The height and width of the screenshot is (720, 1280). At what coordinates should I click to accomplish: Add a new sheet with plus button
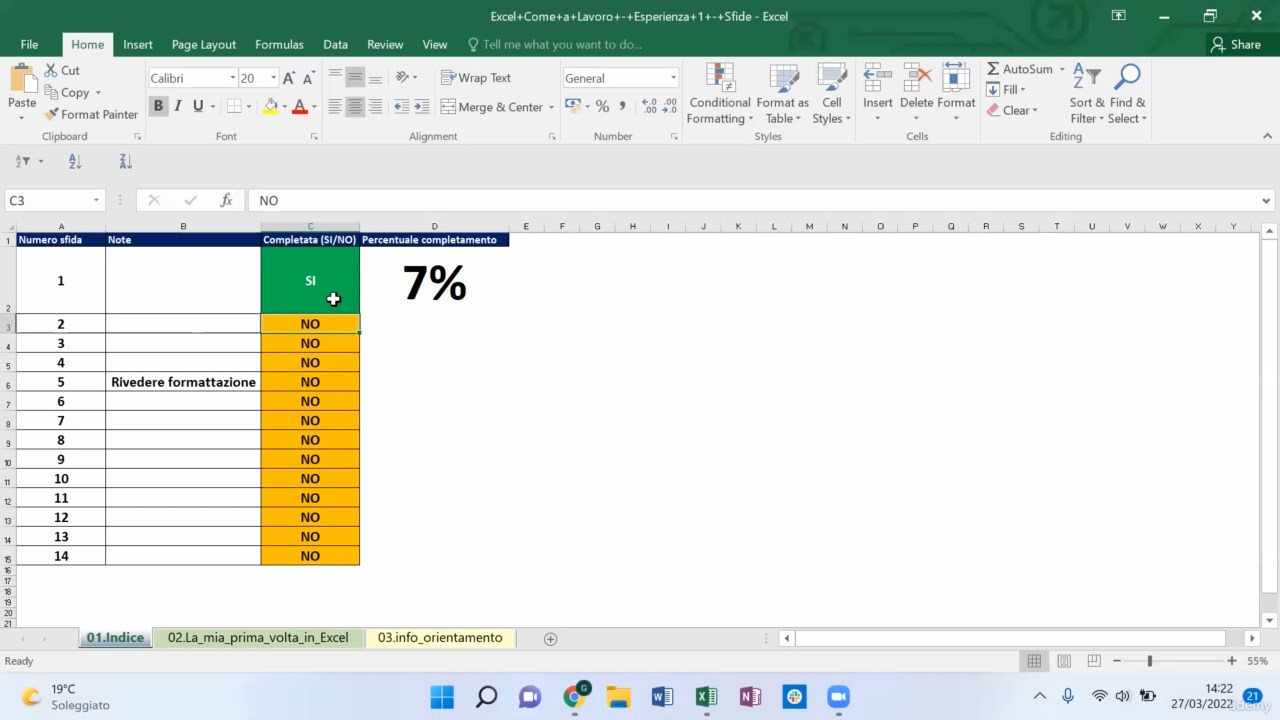coord(550,638)
